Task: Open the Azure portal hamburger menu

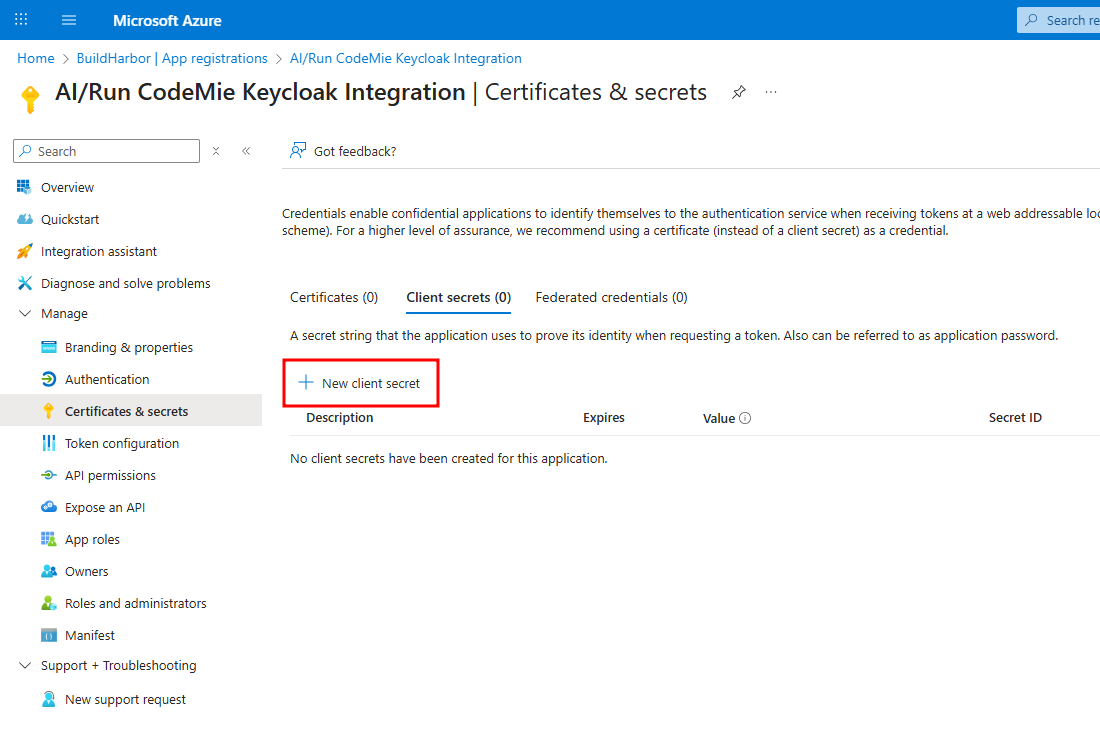Action: point(69,20)
